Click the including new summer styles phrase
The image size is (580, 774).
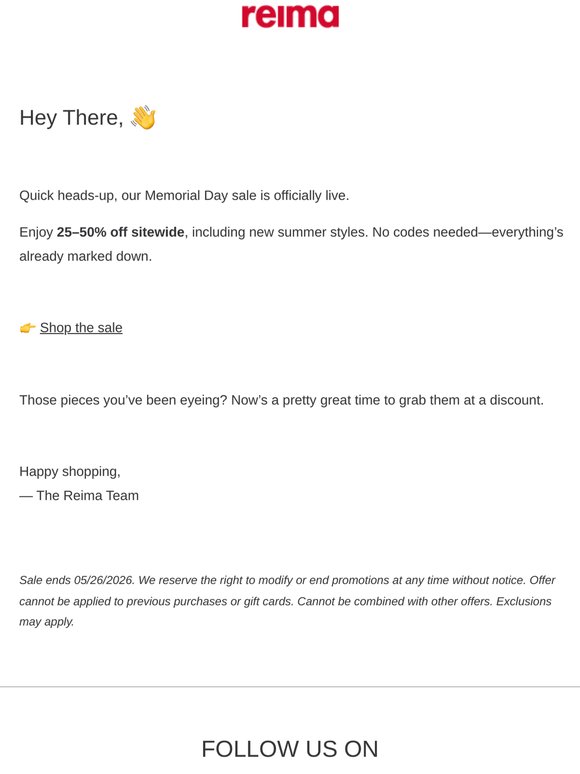click(x=280, y=232)
